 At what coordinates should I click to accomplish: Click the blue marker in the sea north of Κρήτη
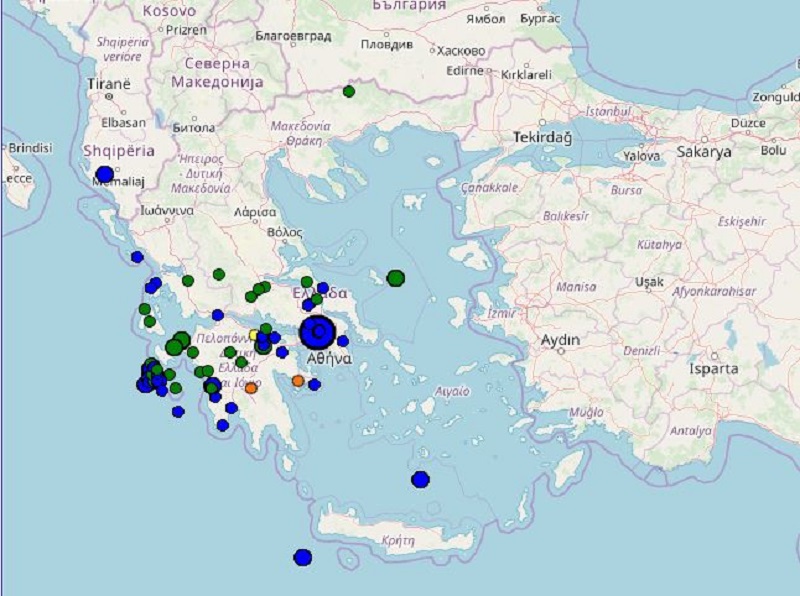420,479
